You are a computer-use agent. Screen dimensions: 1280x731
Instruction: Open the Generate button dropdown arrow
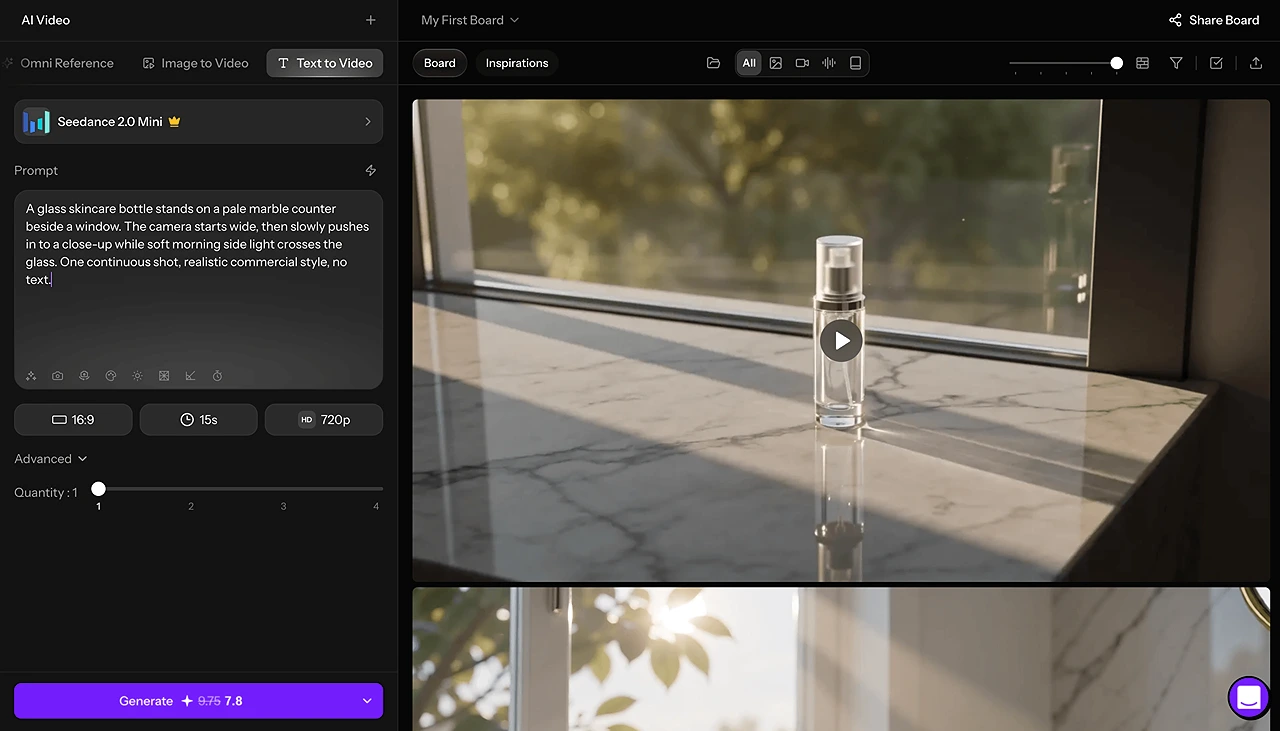[x=367, y=701]
